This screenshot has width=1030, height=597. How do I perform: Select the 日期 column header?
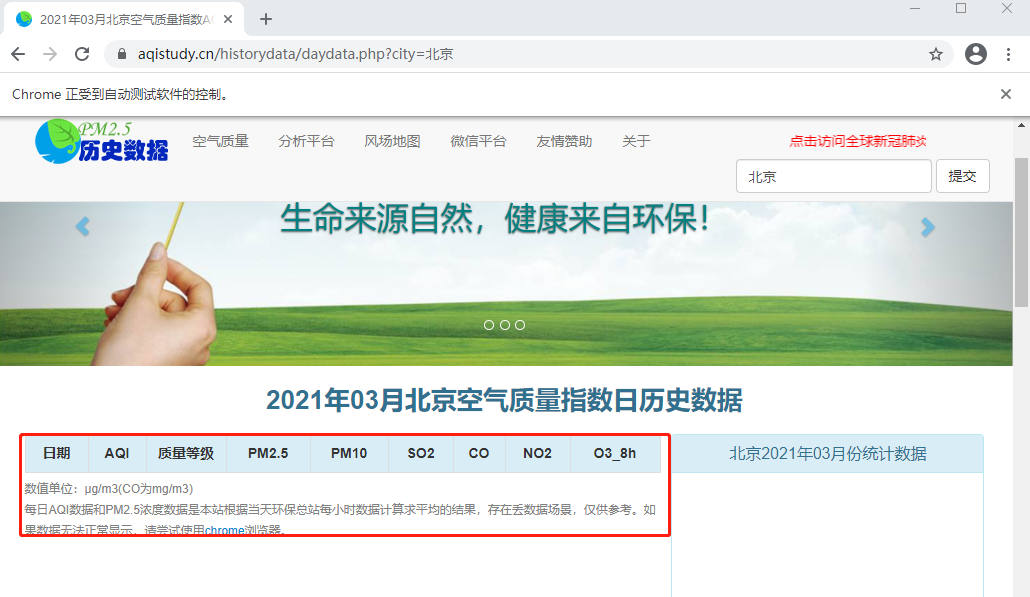pyautogui.click(x=56, y=453)
